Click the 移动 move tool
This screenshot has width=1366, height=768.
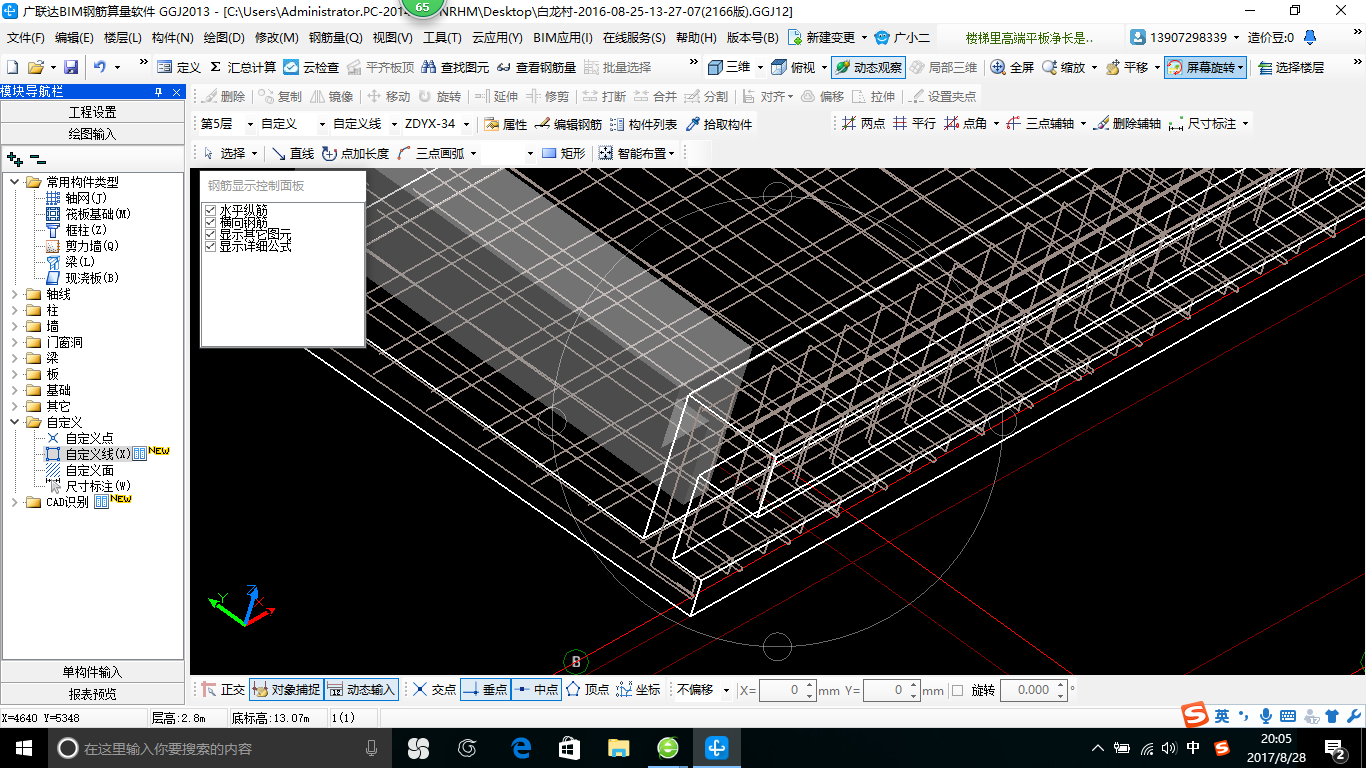(x=388, y=96)
